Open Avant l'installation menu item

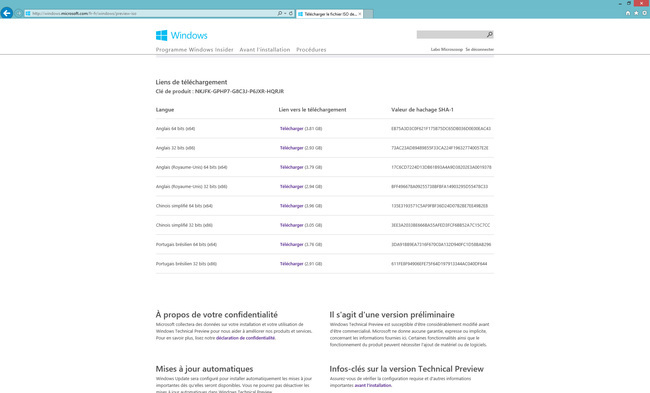[264, 49]
